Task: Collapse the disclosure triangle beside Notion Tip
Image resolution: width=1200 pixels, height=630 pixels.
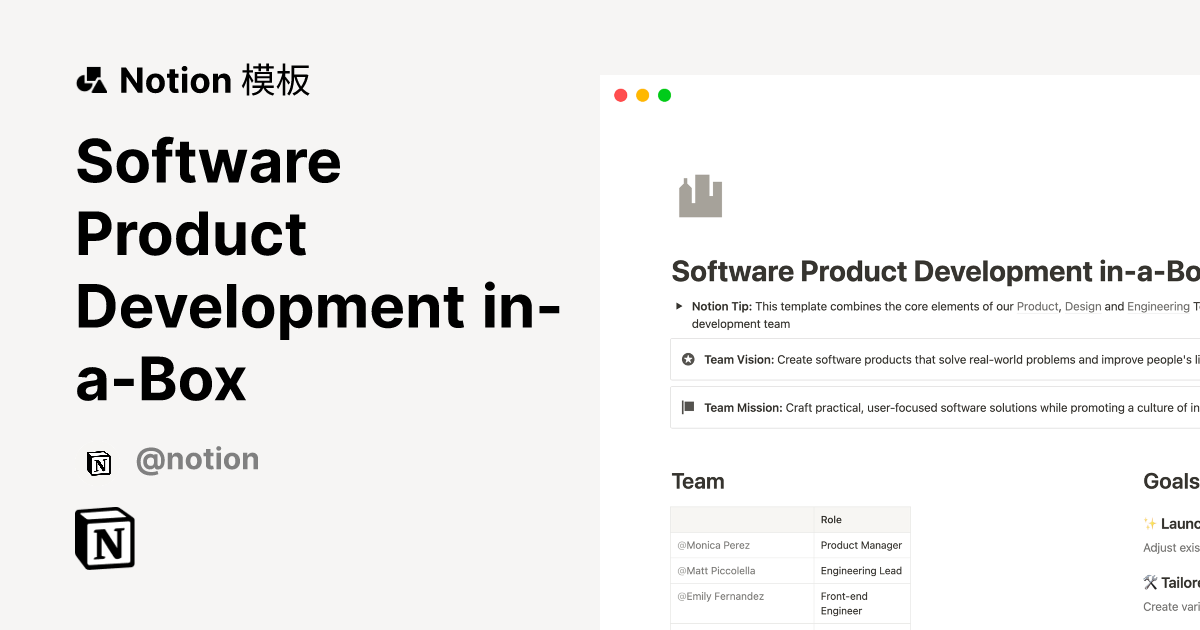Action: coord(678,306)
